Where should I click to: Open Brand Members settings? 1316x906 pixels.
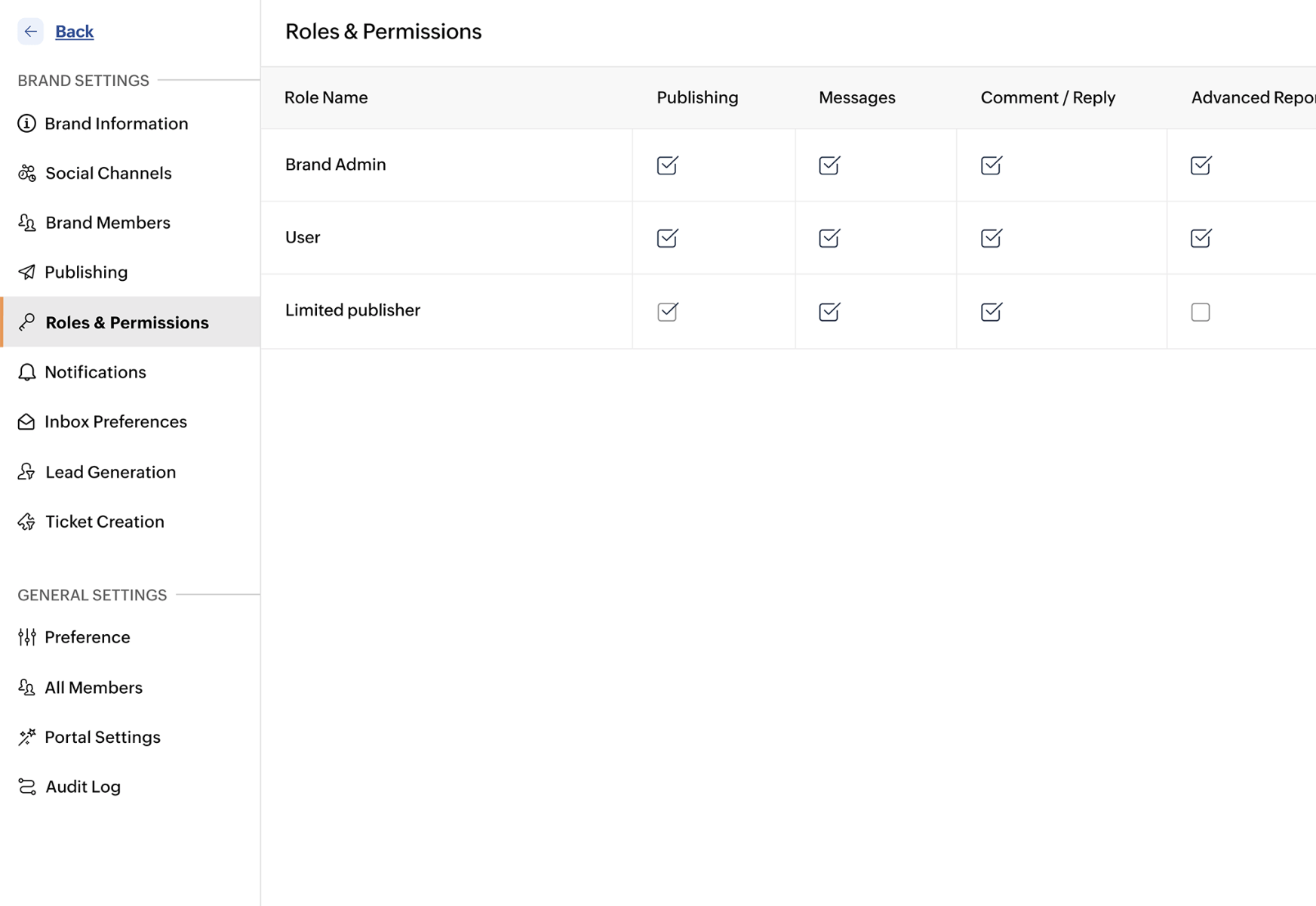coord(107,223)
